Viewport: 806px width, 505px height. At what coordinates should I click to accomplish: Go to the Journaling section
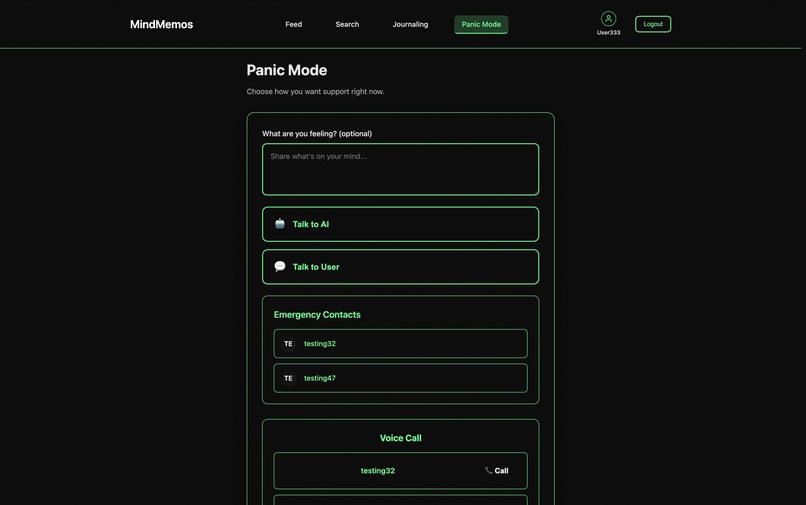pyautogui.click(x=410, y=24)
